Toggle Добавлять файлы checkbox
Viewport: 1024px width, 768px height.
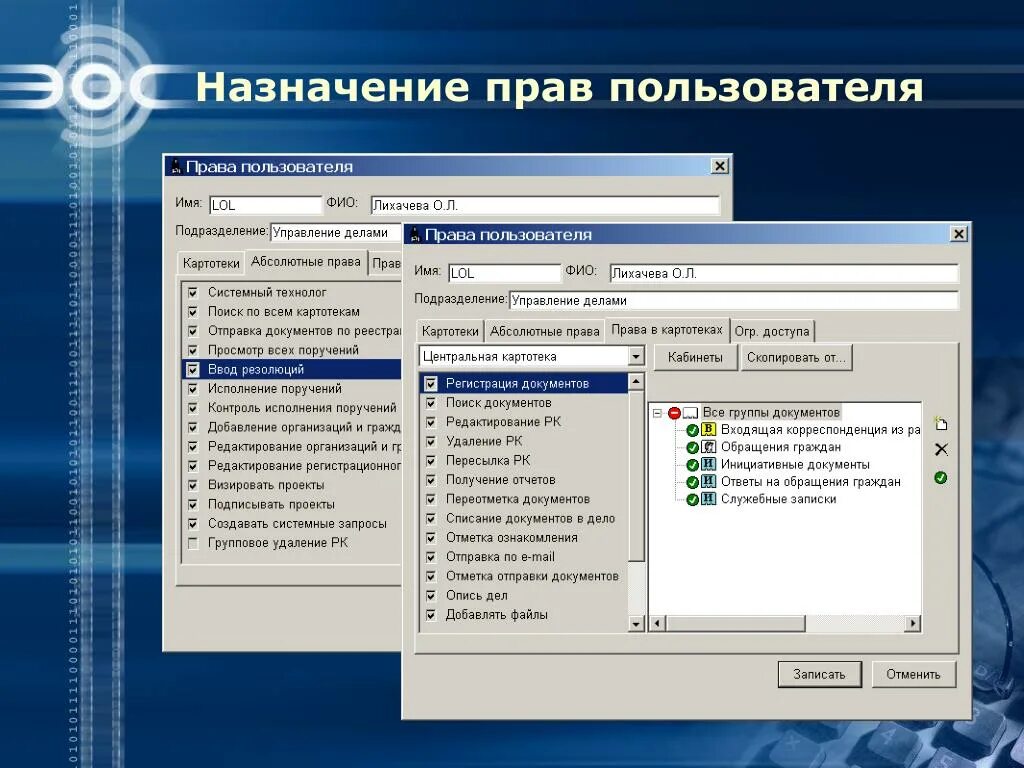coord(431,615)
